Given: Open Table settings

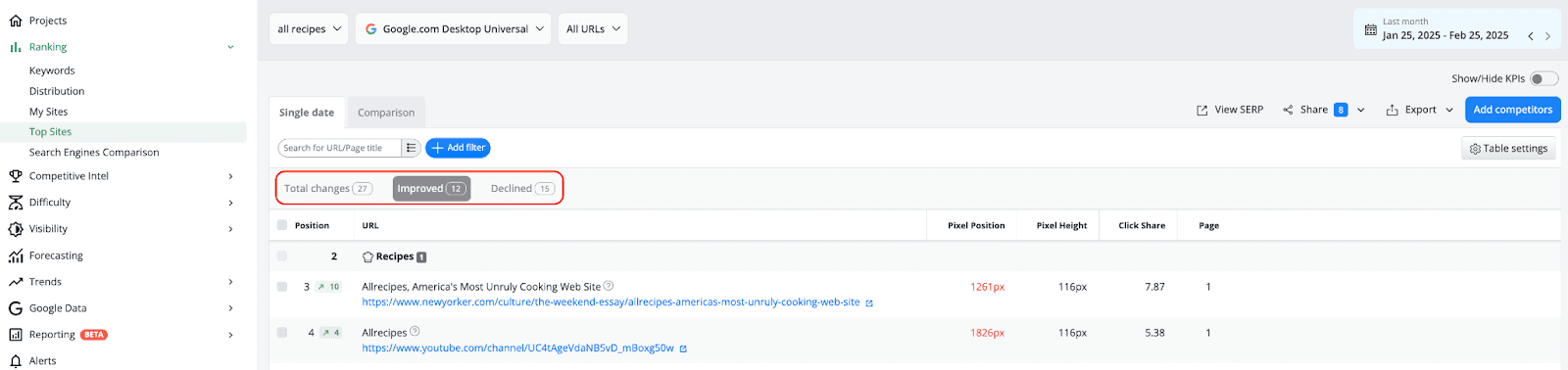Looking at the screenshot, I should tap(1508, 149).
